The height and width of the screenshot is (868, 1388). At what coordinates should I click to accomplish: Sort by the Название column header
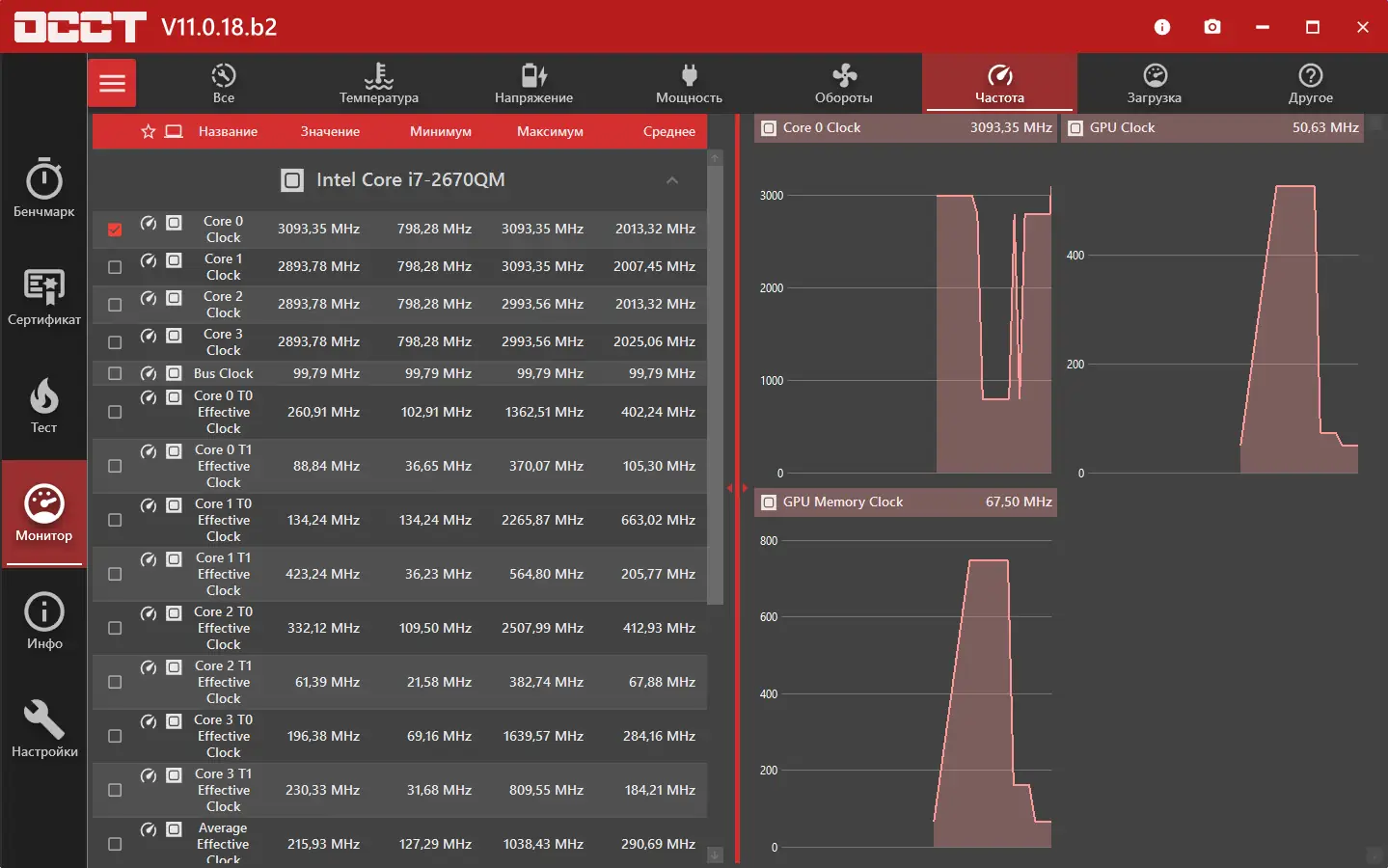click(228, 131)
